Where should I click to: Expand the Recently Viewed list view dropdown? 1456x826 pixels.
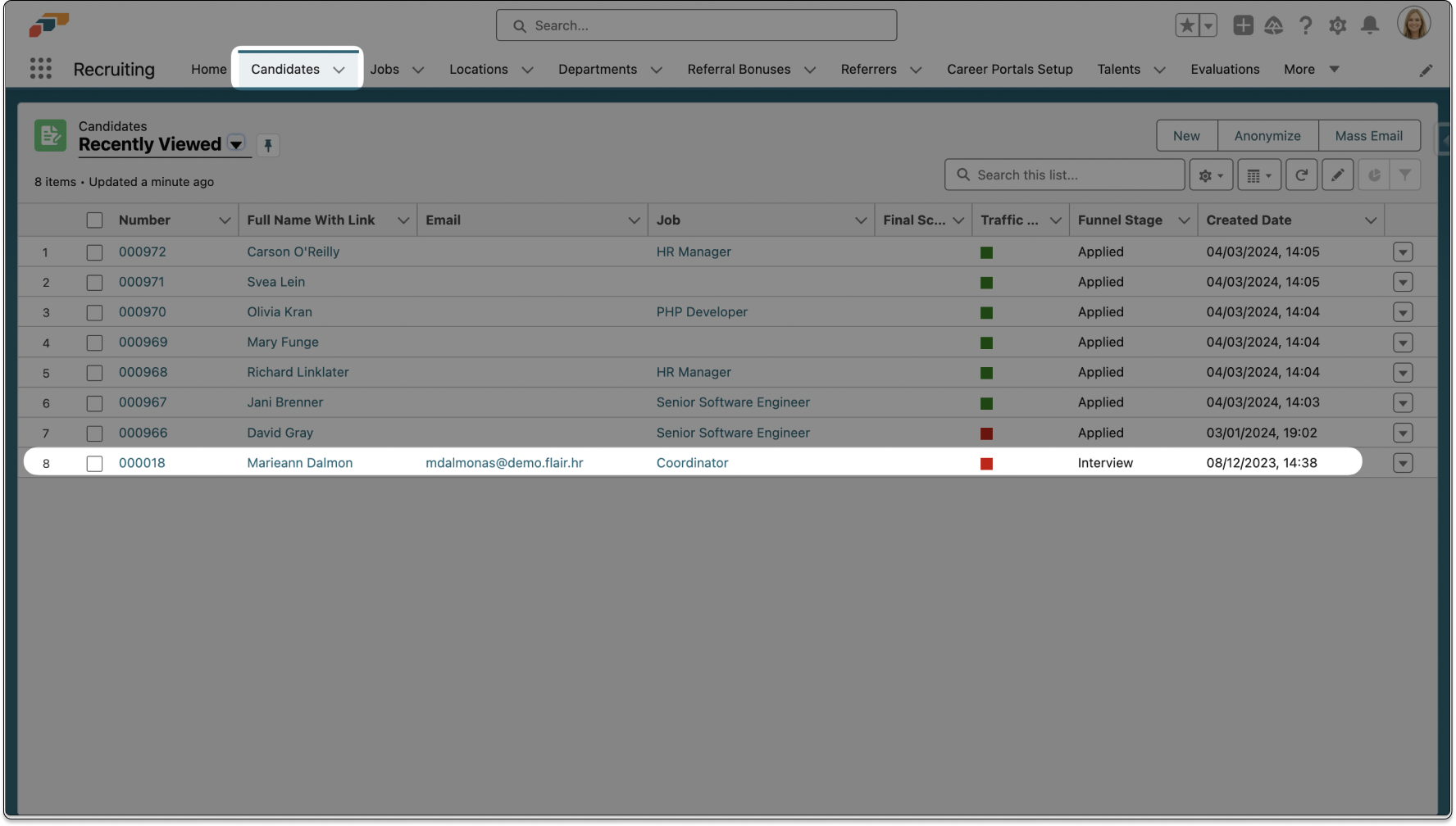(x=236, y=144)
